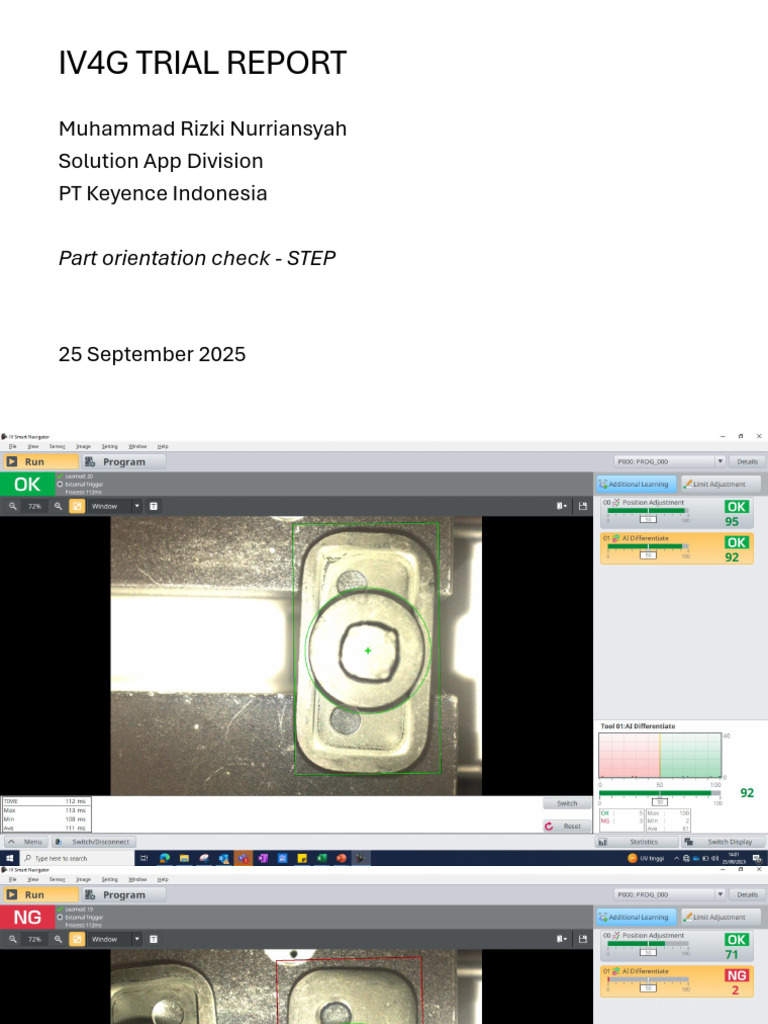Open the P000: PROG_000 dropdown in OK window
The image size is (768, 1024).
click(x=669, y=462)
